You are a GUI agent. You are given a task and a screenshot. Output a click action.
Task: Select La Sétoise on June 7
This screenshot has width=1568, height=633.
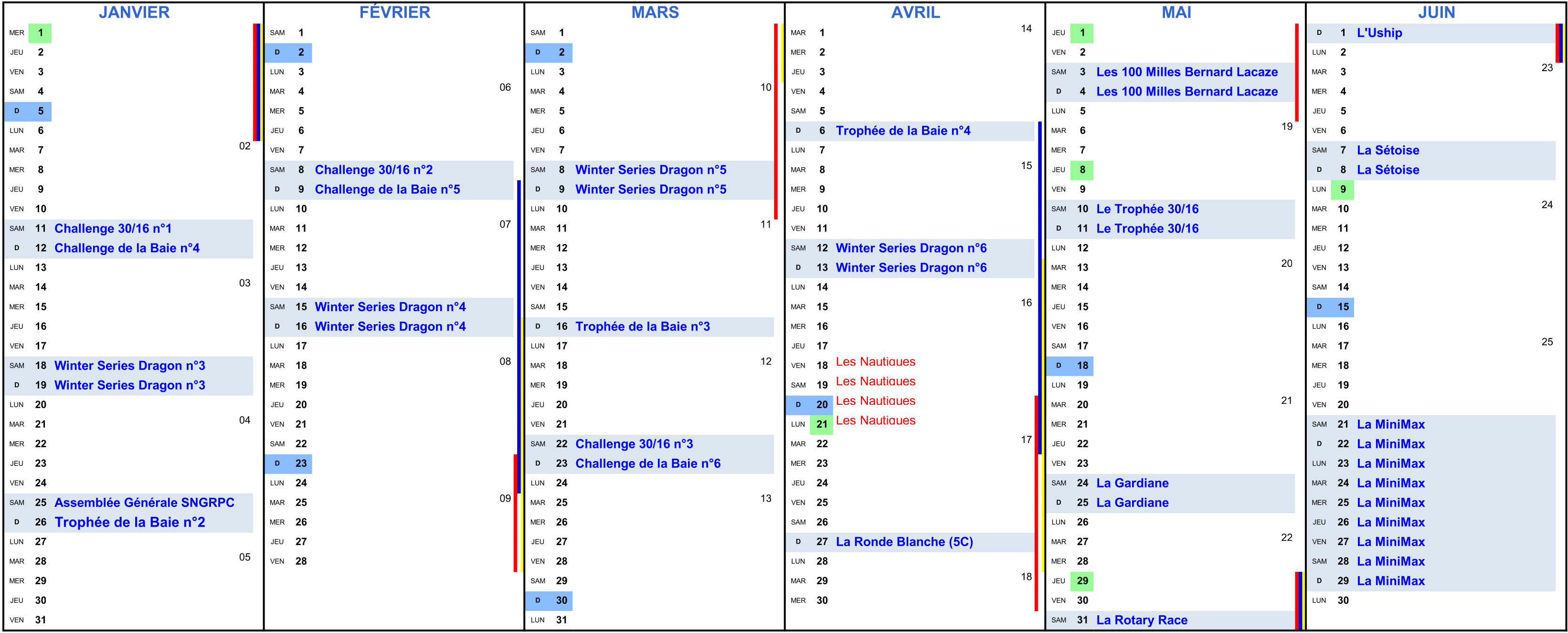pyautogui.click(x=1388, y=150)
